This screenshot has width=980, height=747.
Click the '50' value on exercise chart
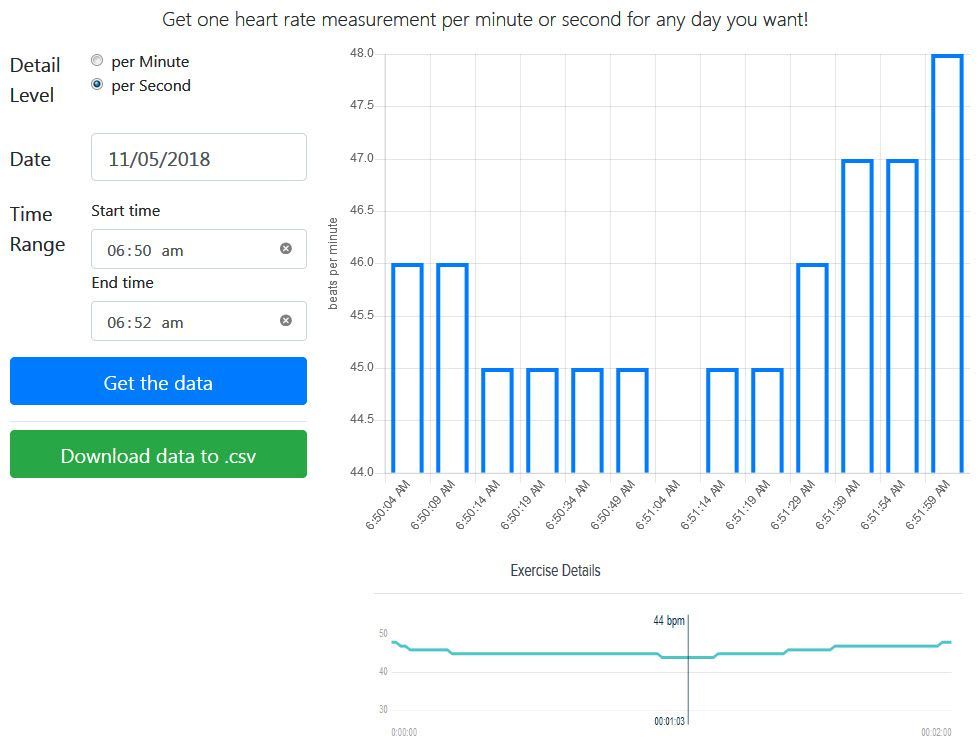383,633
